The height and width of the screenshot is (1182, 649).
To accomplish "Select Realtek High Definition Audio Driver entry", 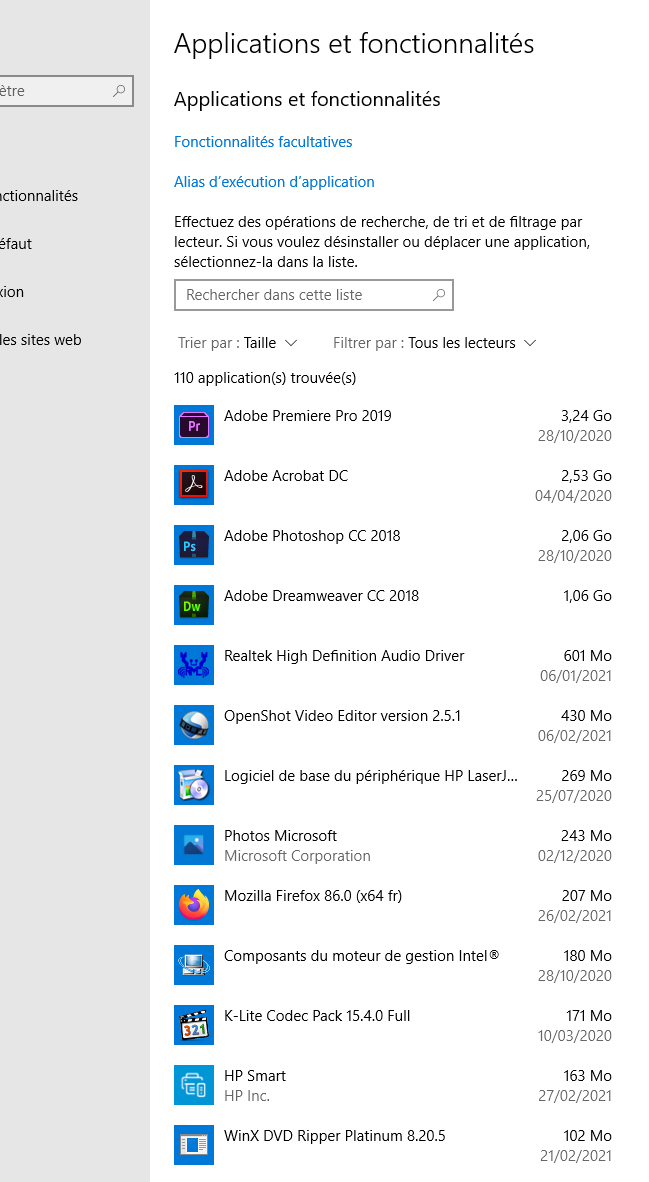I will (x=393, y=665).
